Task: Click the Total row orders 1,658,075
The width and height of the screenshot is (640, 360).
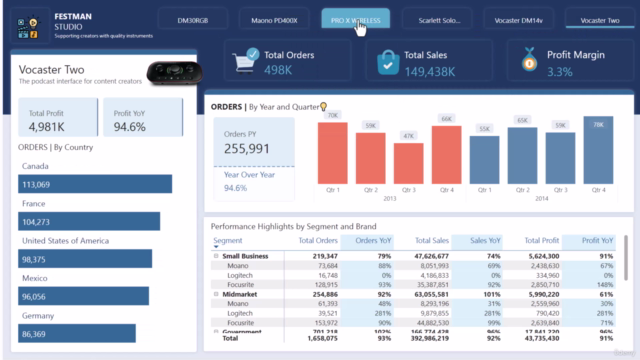Action: (x=322, y=338)
